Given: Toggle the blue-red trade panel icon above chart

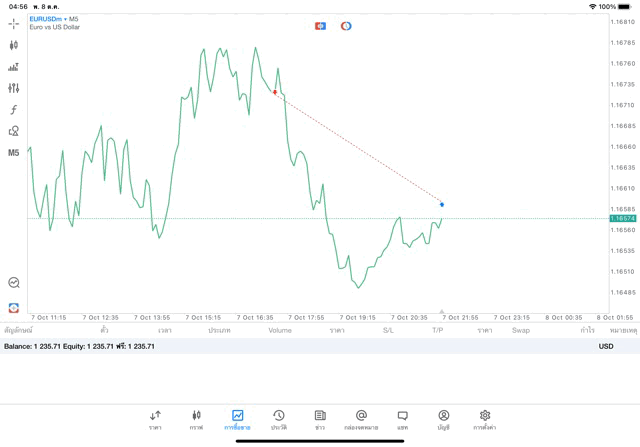Looking at the screenshot, I should (x=320, y=25).
